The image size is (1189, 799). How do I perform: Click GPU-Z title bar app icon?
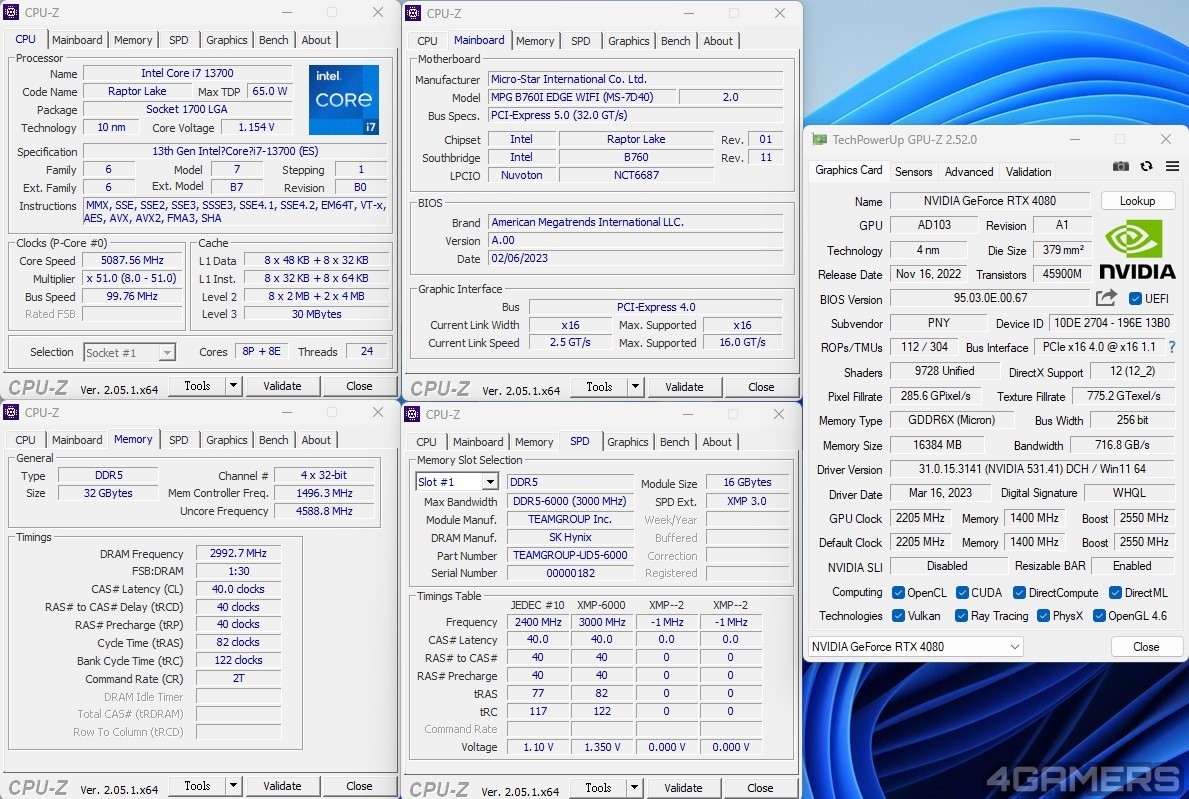pos(819,139)
